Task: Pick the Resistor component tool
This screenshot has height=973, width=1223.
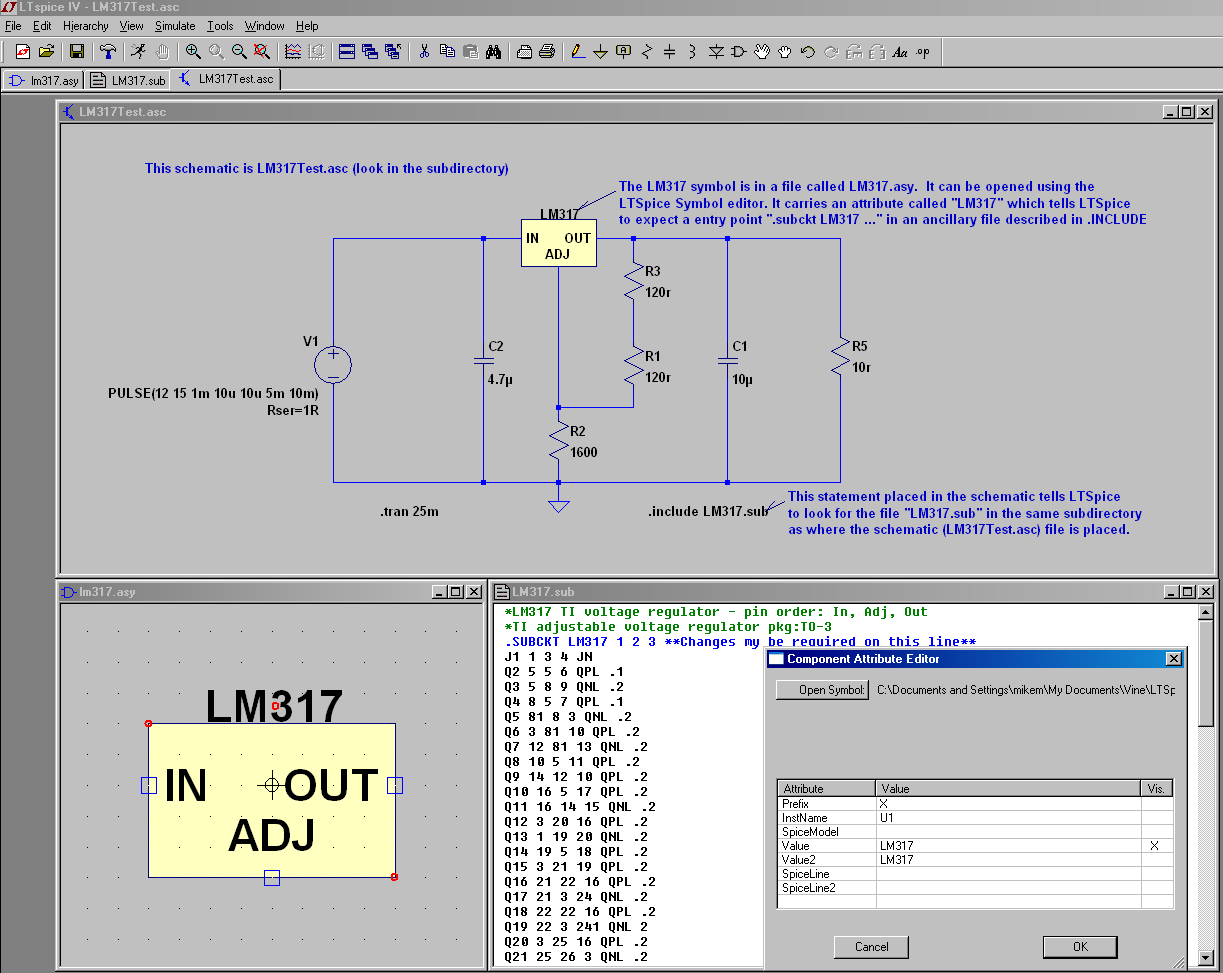Action: [646, 52]
